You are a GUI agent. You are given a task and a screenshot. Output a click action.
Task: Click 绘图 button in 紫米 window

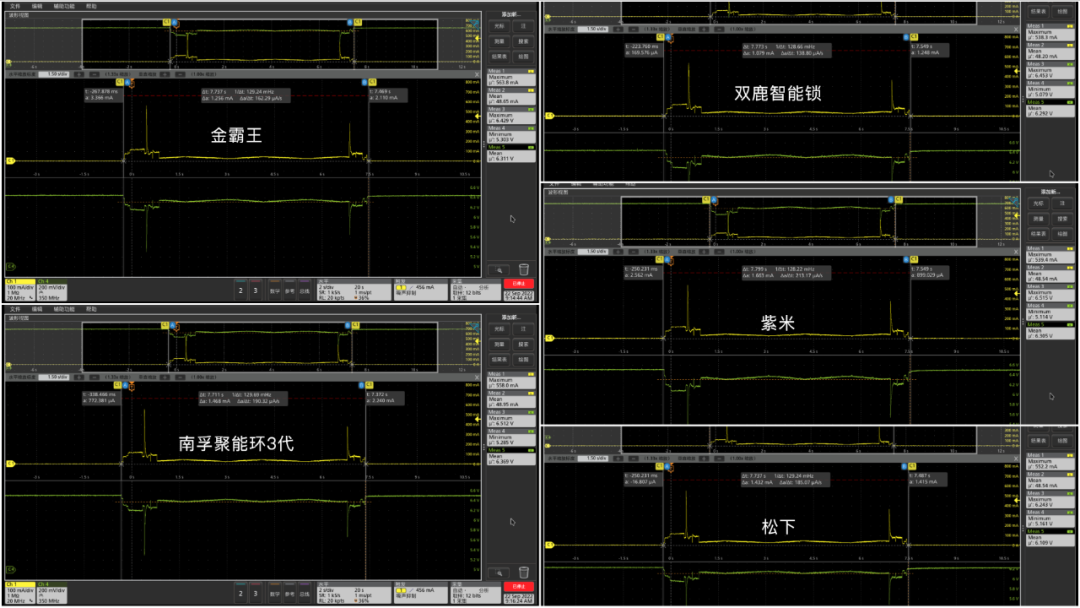1062,234
